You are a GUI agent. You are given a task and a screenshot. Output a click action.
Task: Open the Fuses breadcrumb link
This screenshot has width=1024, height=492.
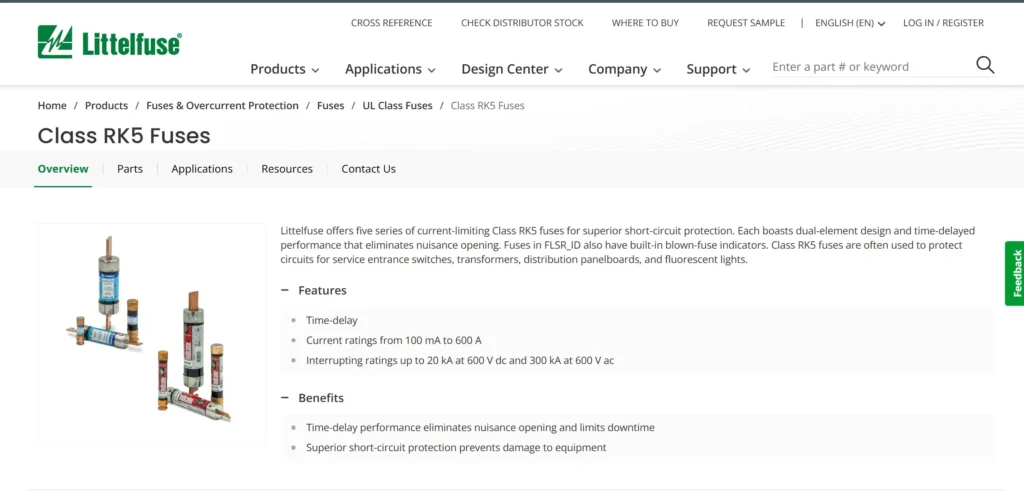[330, 105]
